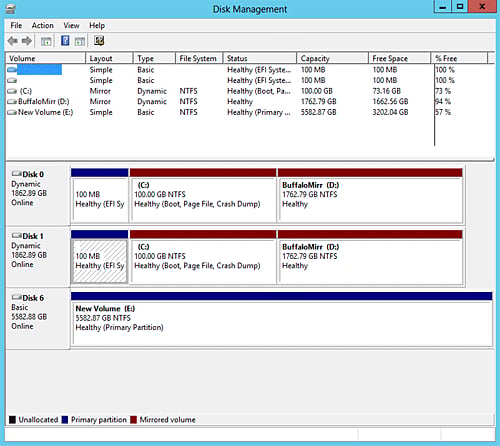The height and width of the screenshot is (446, 500).
Task: Click capacity 1762.79 GB in the volume list
Action: click(x=319, y=102)
